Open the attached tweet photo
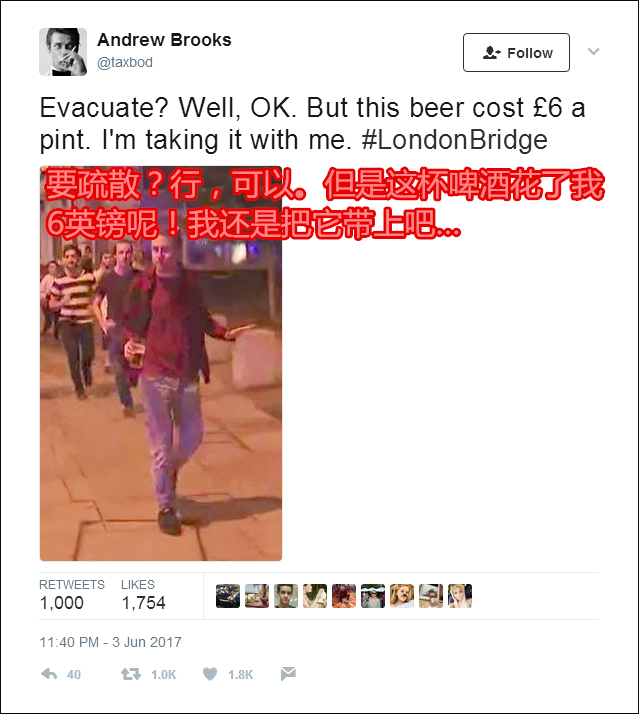The width and height of the screenshot is (639, 714). click(161, 363)
